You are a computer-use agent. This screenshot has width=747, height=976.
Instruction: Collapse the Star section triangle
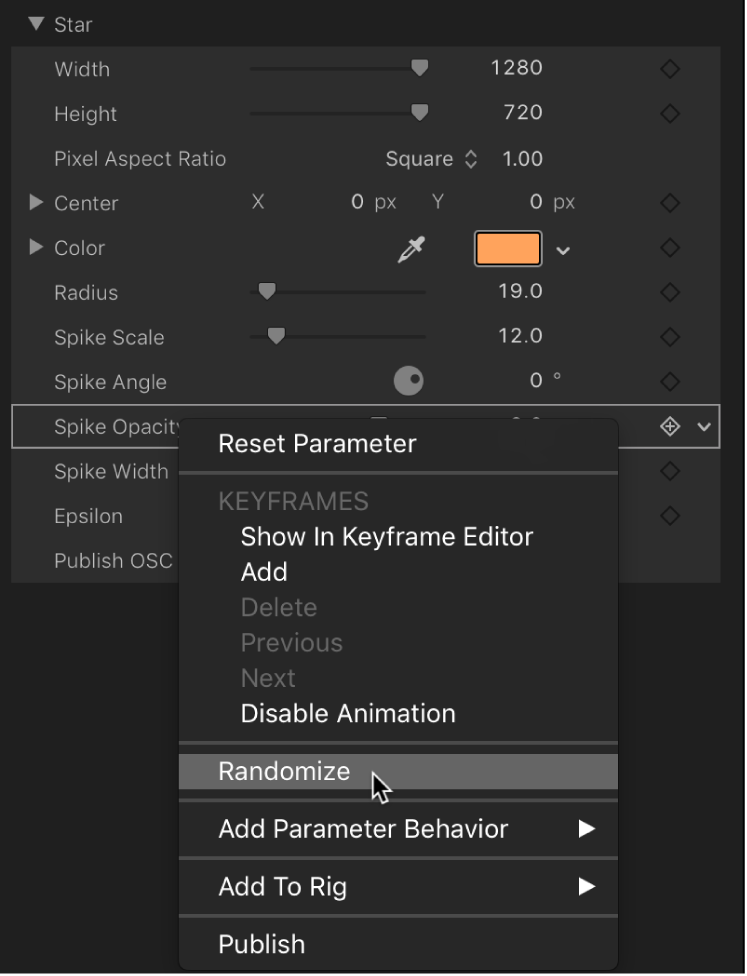tap(37, 24)
